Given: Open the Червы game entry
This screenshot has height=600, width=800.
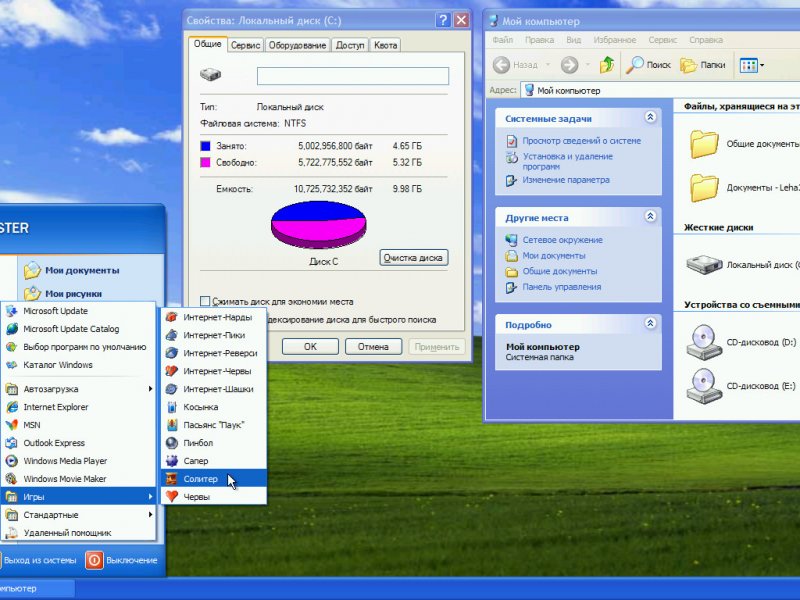Looking at the screenshot, I should (x=214, y=496).
